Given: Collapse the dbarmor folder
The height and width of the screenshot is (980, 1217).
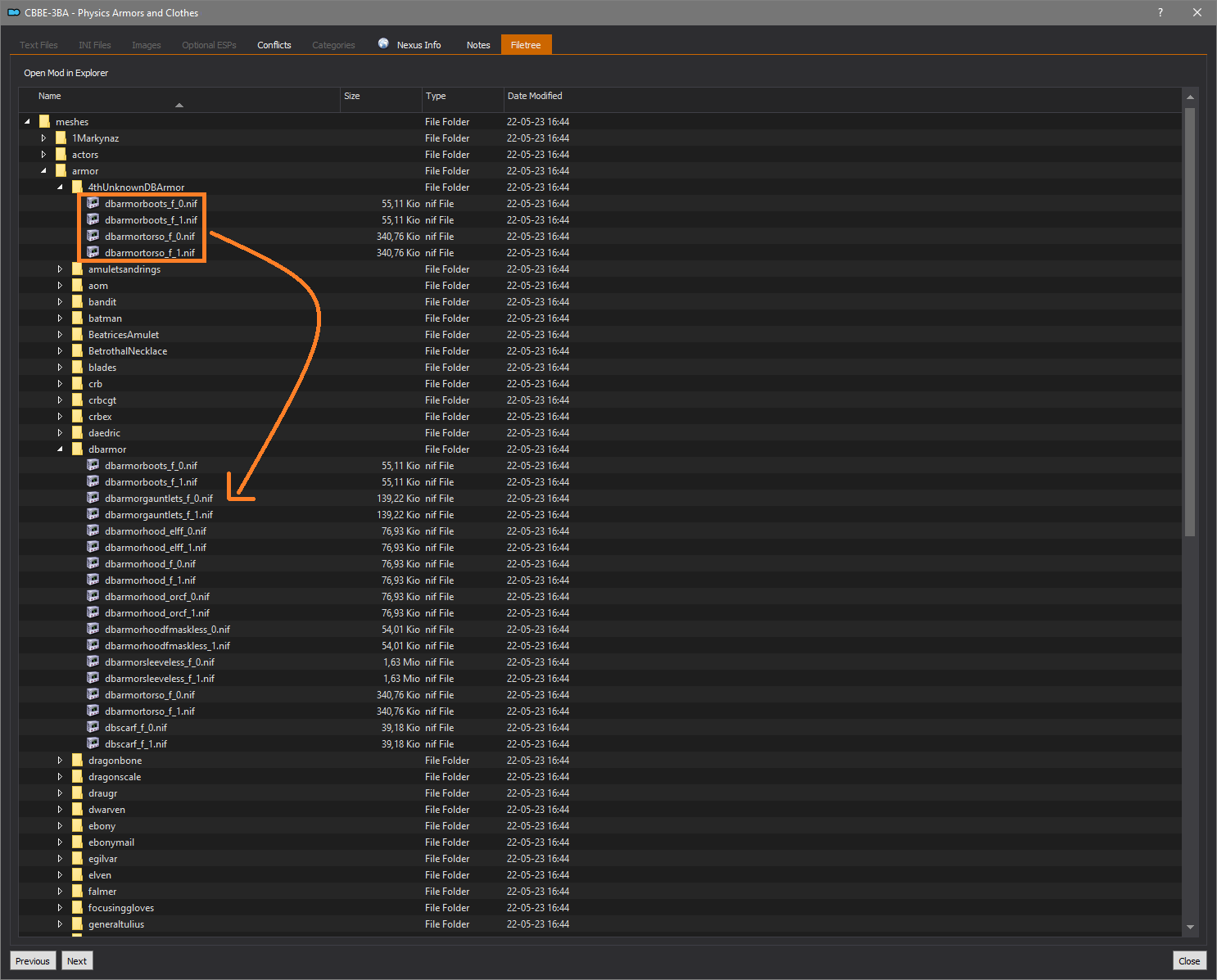Looking at the screenshot, I should coord(61,449).
